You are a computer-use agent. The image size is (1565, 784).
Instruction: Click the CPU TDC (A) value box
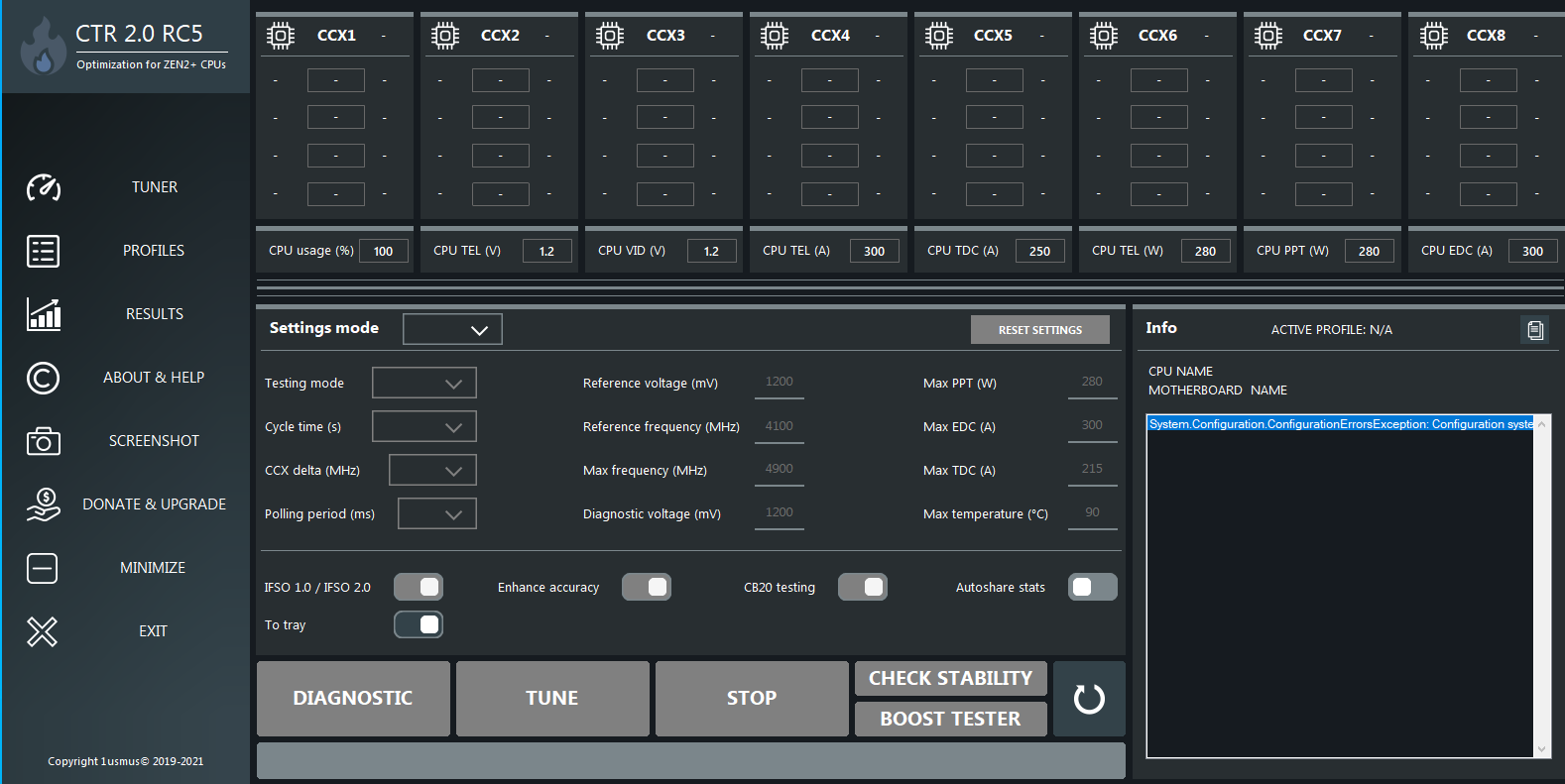pos(1040,251)
